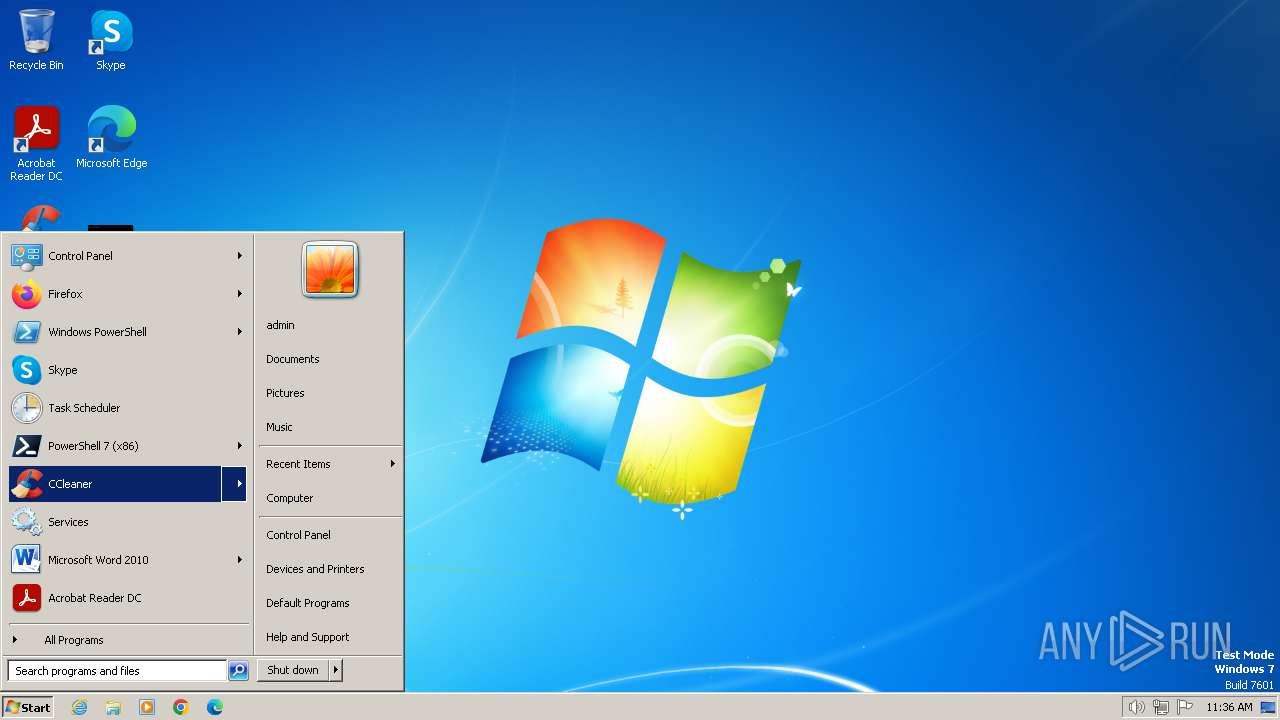The height and width of the screenshot is (720, 1280).
Task: Click the Task Scheduler clock icon
Action: tap(26, 408)
